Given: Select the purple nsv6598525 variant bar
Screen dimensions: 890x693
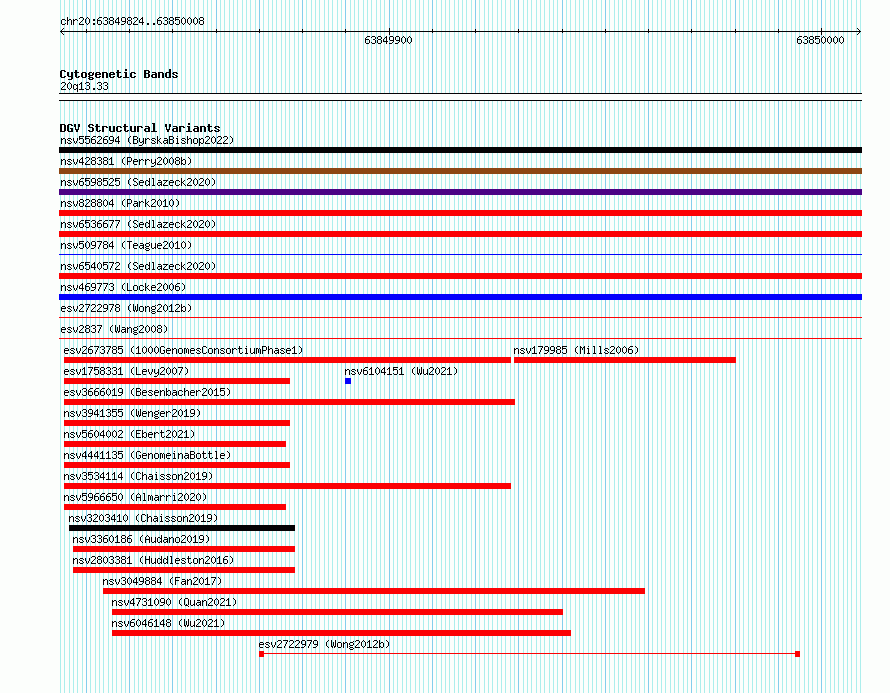Looking at the screenshot, I should tap(460, 192).
